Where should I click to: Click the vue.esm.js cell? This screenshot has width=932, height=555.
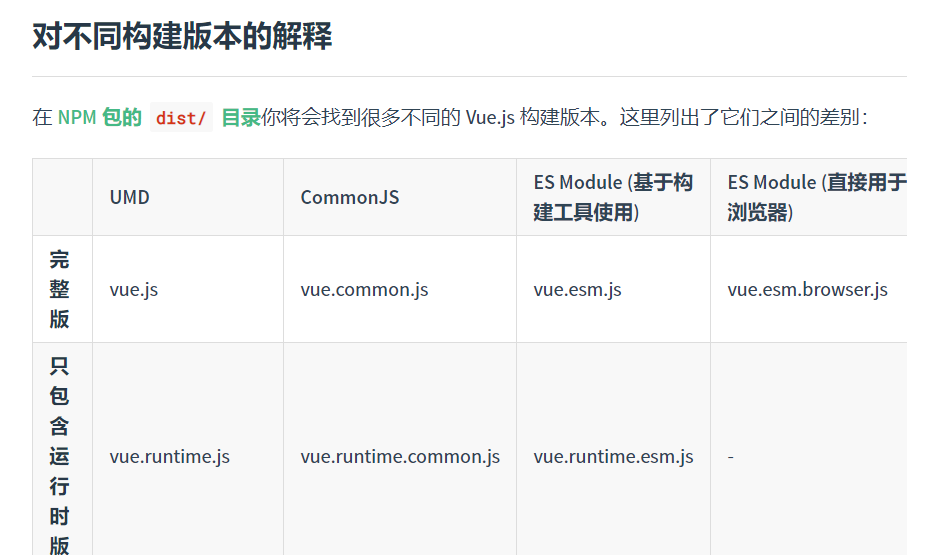[577, 290]
